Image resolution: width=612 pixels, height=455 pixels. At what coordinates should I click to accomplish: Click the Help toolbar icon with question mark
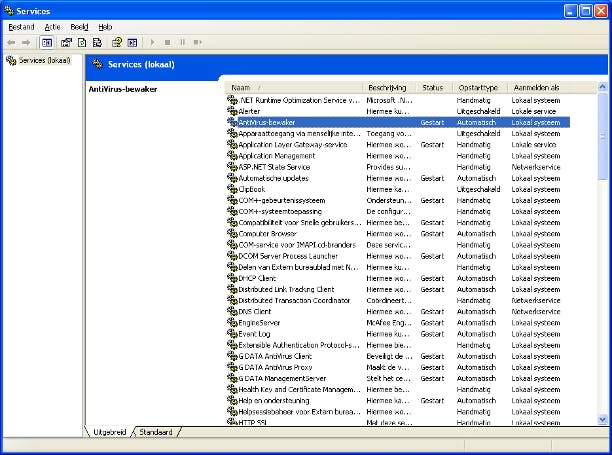[117, 42]
